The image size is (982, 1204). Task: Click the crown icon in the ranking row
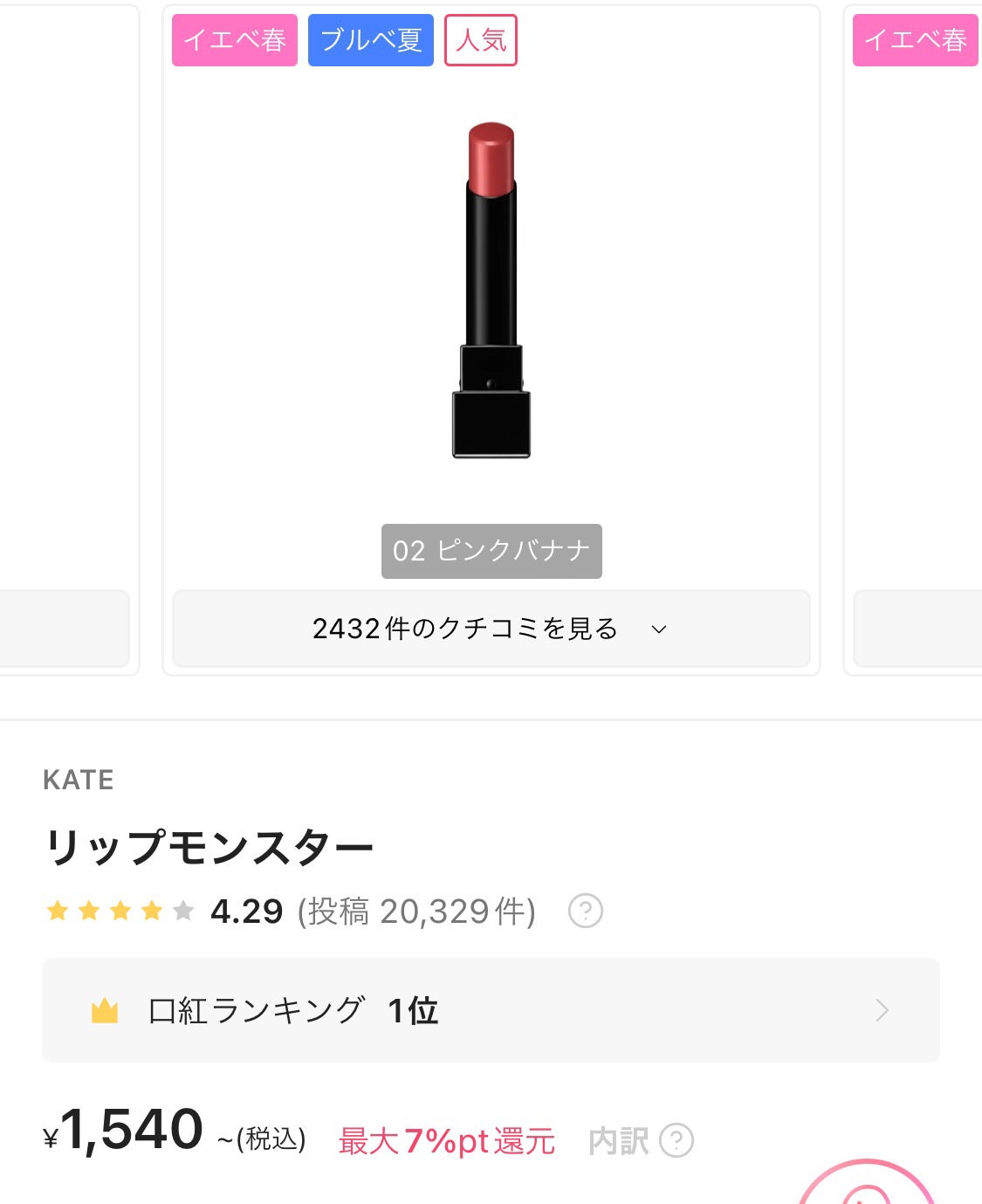tap(105, 1011)
